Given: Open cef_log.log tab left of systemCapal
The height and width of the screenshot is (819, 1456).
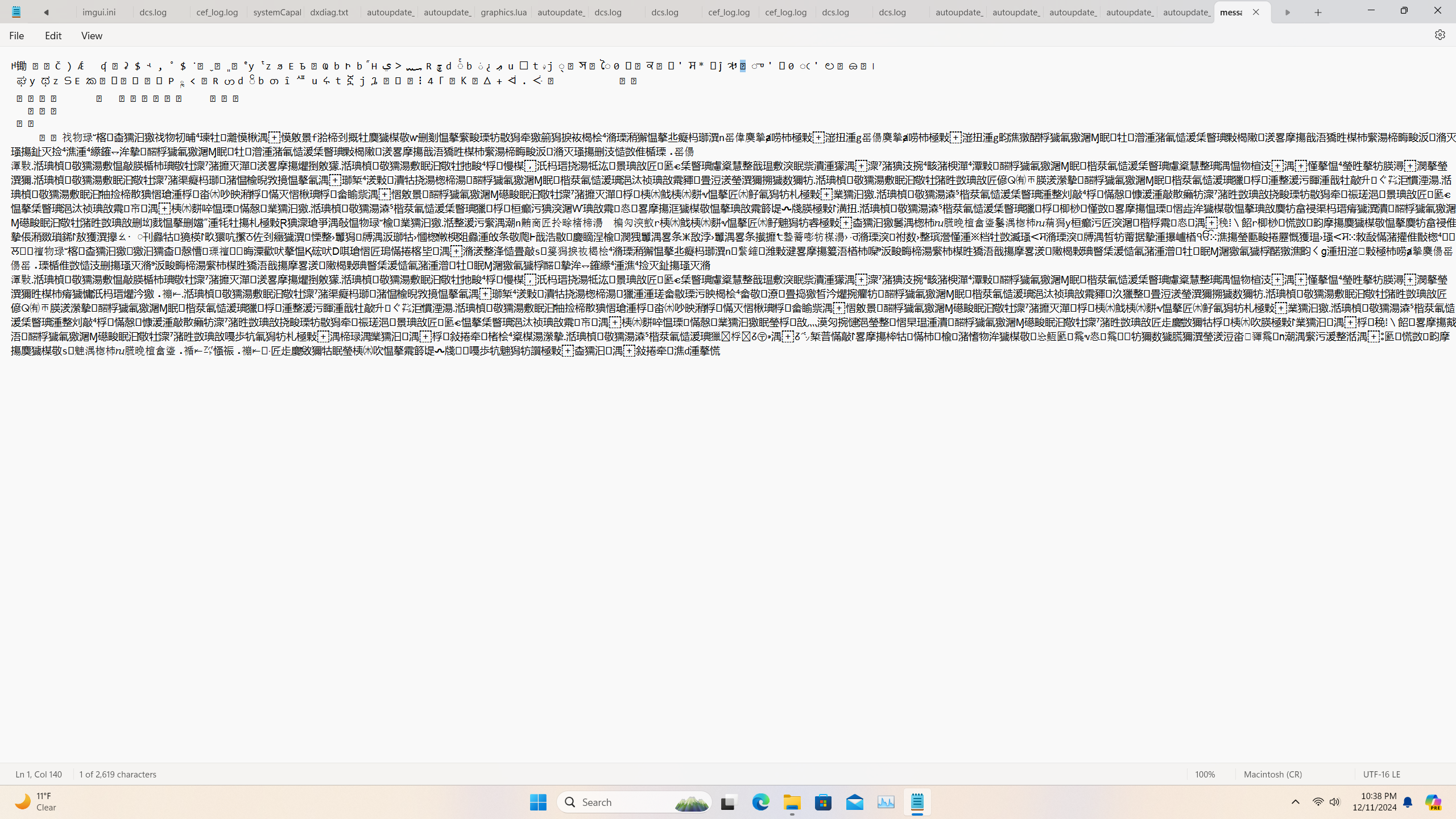Looking at the screenshot, I should 219,12.
